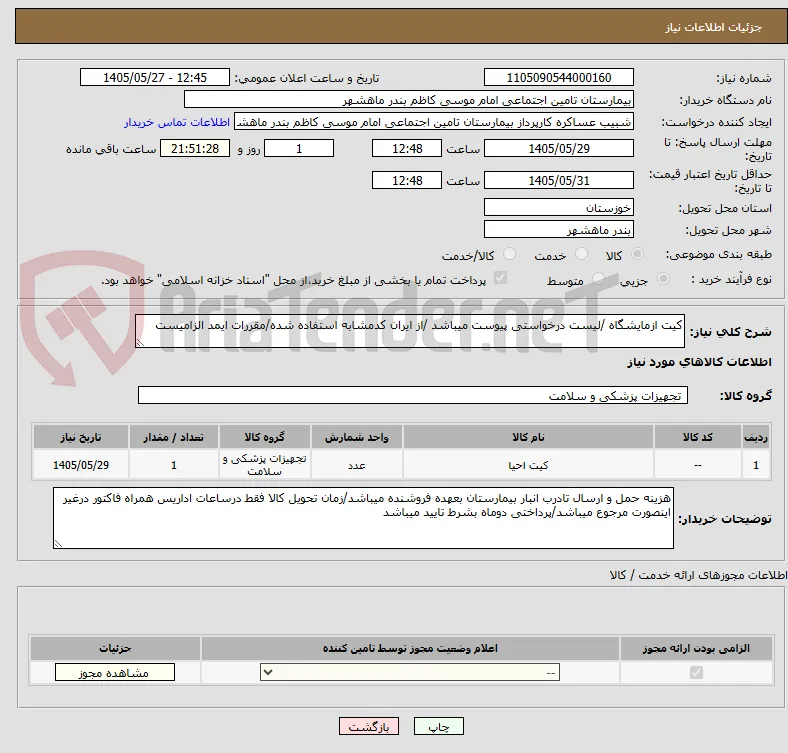Viewport: 788px width, 753px height.
Task: Click the اطلاعات مجوزهای ارائه خدمت / کالا heading
Action: pos(698,575)
